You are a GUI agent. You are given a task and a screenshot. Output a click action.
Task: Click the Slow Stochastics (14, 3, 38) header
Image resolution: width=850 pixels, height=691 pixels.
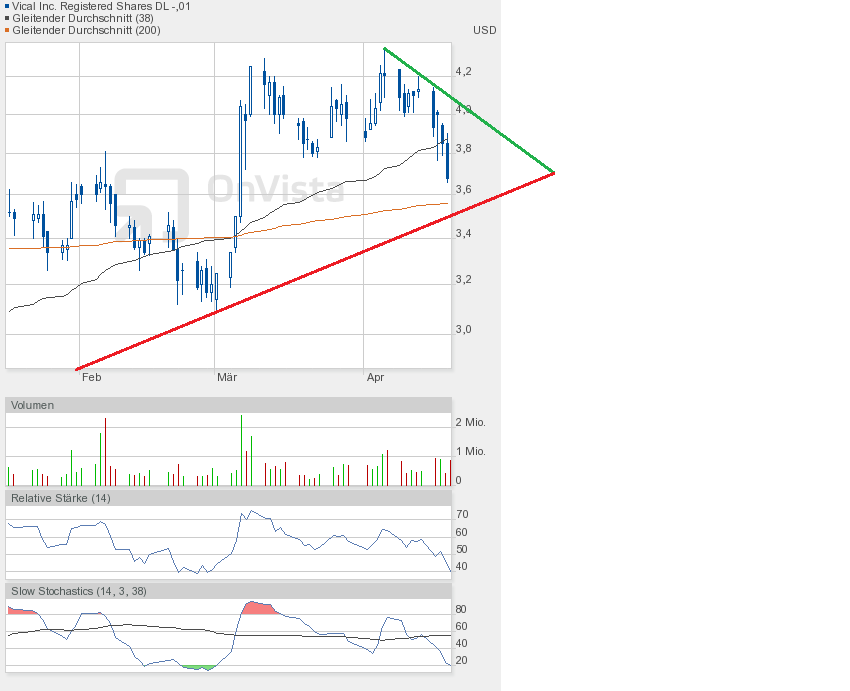(79, 591)
